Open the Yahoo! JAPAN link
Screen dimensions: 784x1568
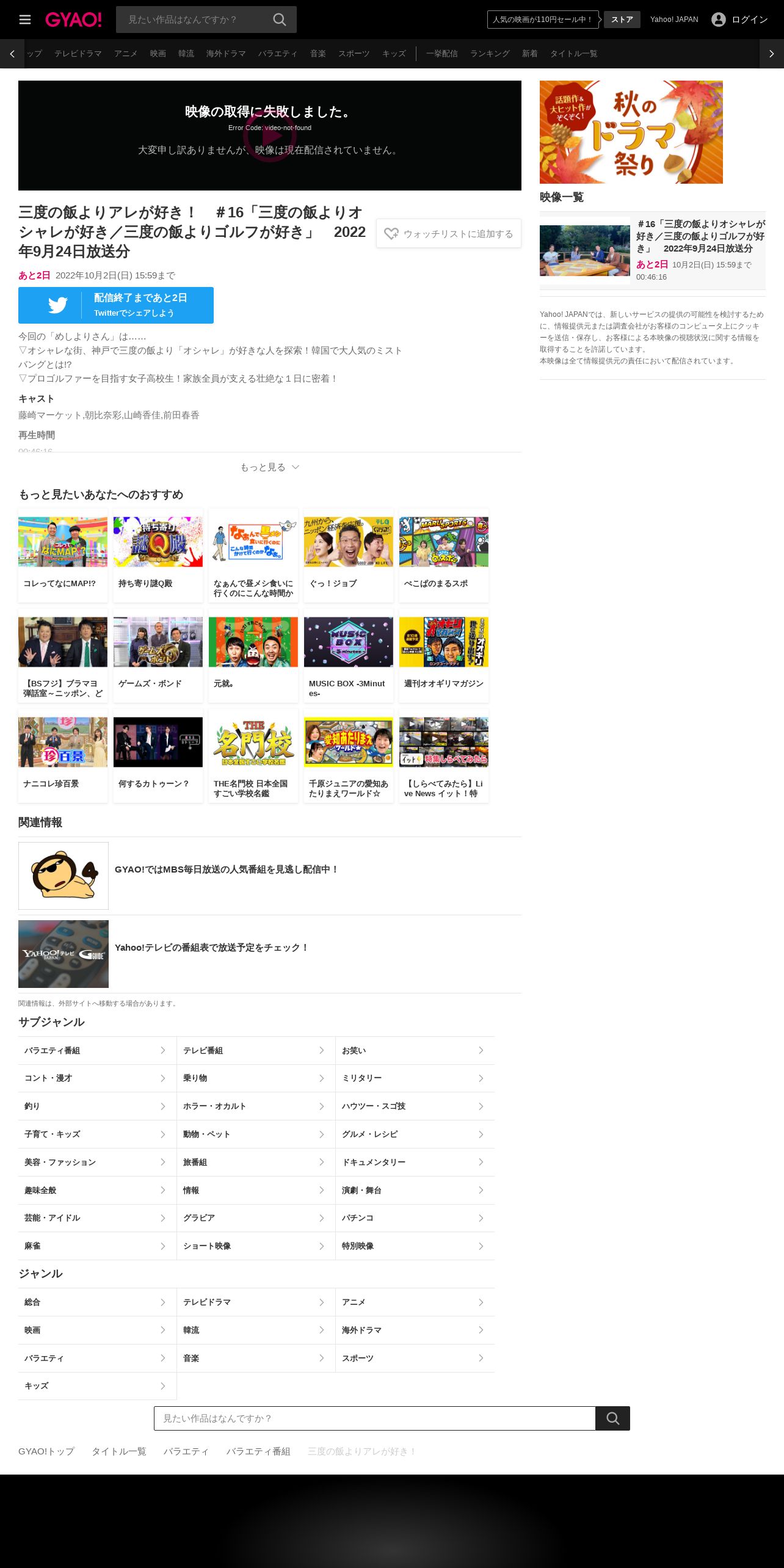[674, 20]
